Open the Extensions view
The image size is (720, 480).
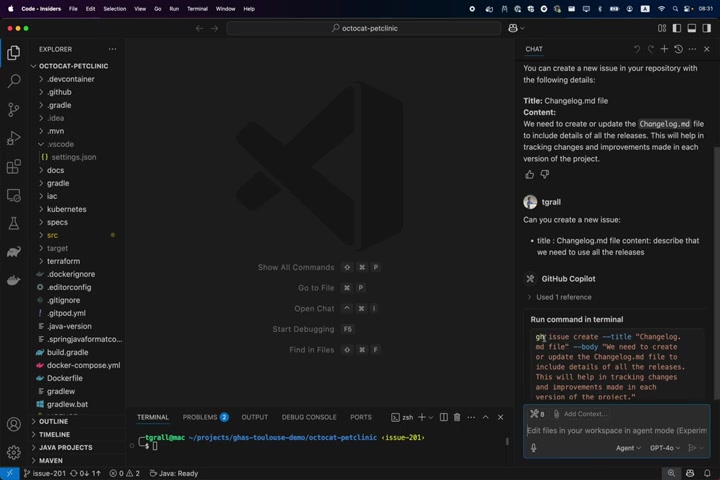pos(14,166)
